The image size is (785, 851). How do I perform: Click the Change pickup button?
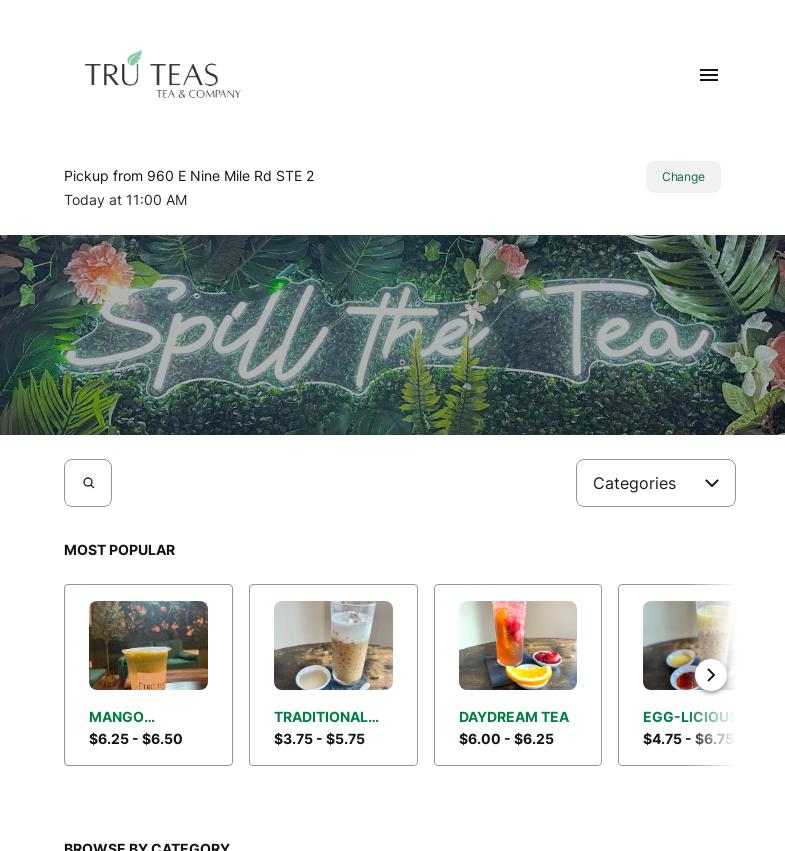coord(683,177)
